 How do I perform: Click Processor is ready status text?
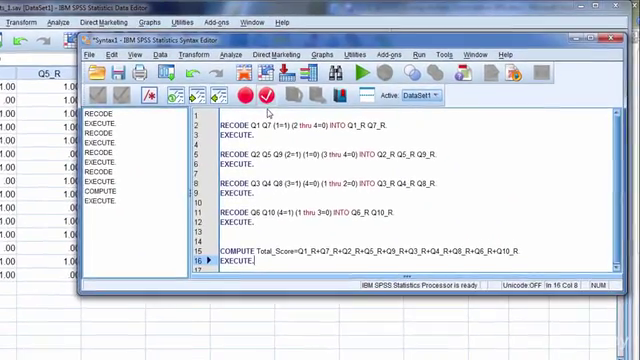coord(419,285)
